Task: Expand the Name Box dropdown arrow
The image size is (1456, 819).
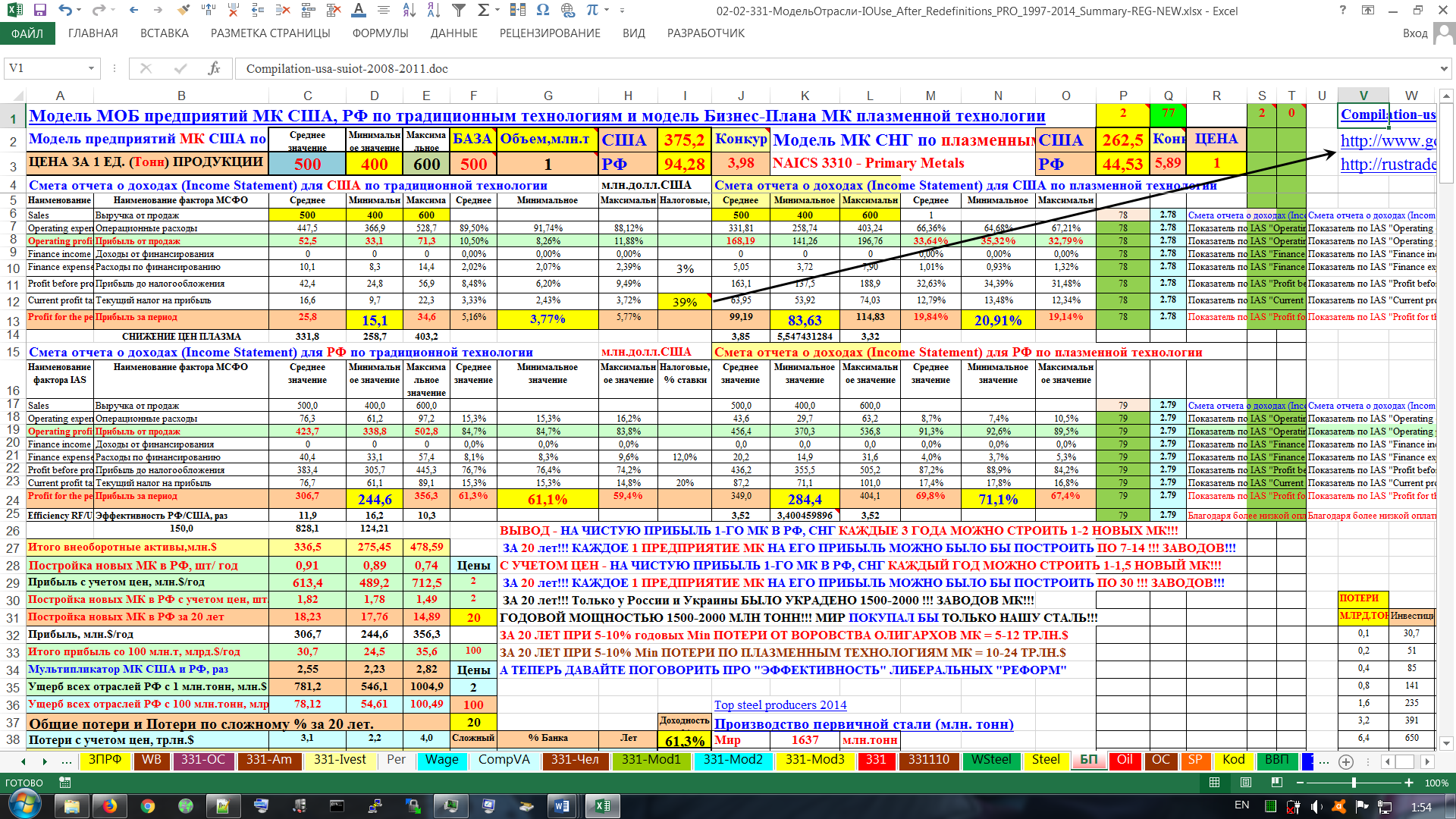Action: [x=91, y=68]
